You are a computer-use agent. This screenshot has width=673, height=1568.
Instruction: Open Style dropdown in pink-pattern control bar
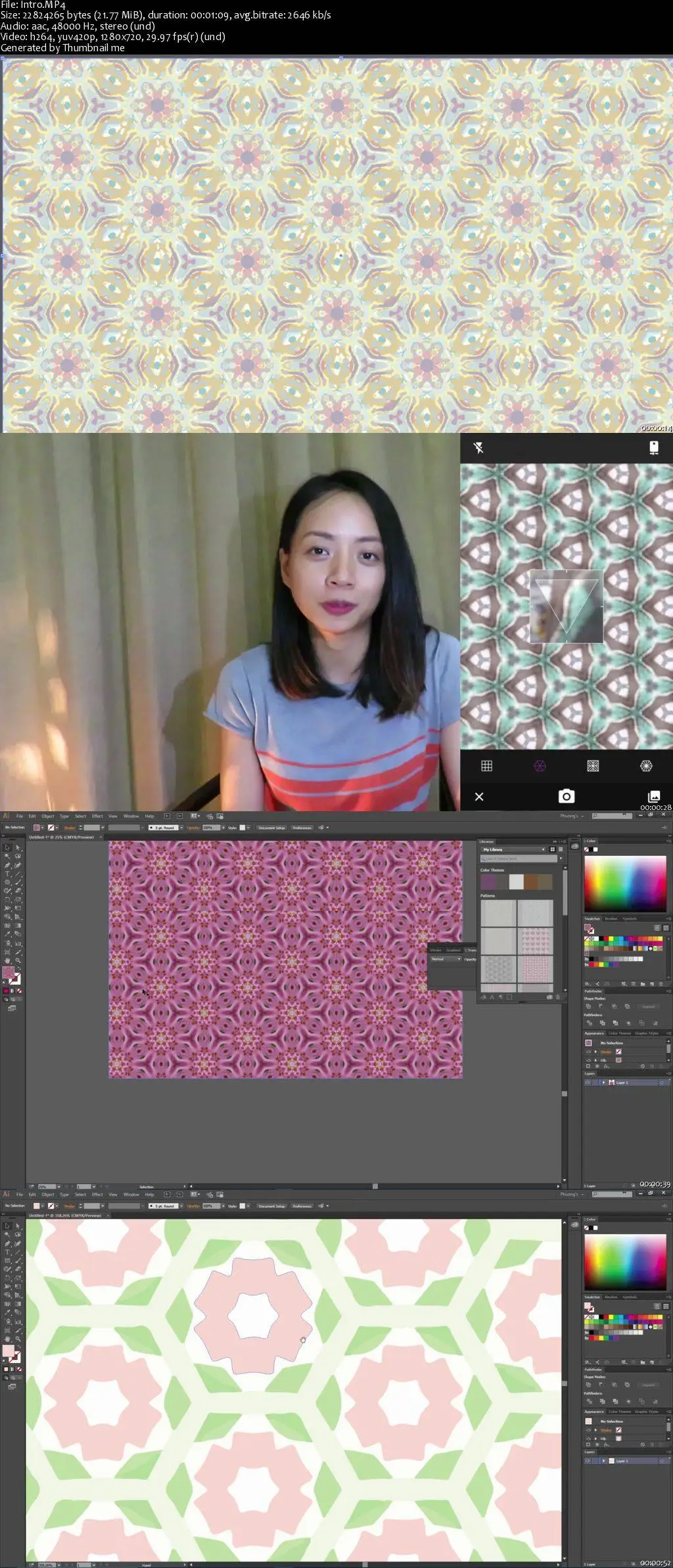pyautogui.click(x=248, y=827)
